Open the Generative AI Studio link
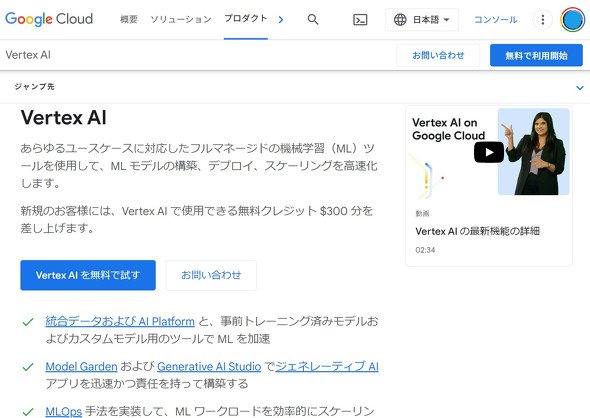The height and width of the screenshot is (418, 590). 209,366
